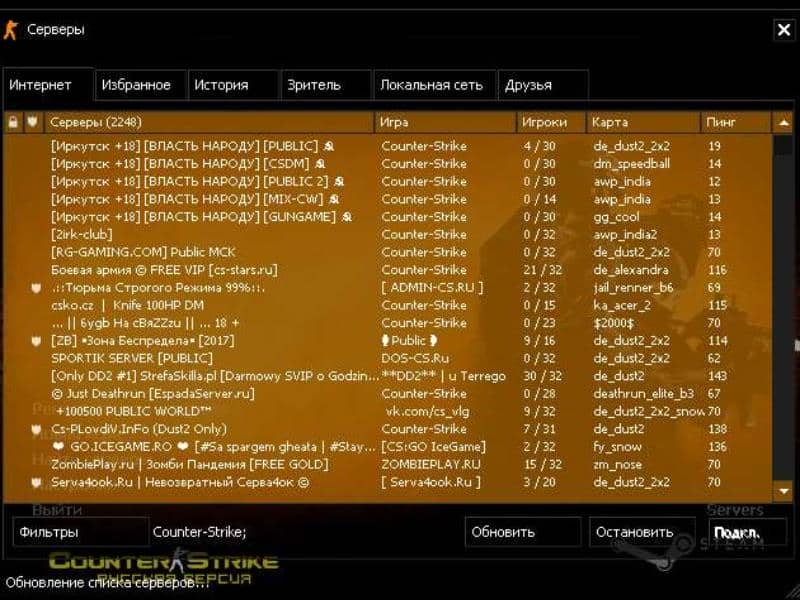The width and height of the screenshot is (800, 600).
Task: Sort by Игра column header
Action: [445, 122]
